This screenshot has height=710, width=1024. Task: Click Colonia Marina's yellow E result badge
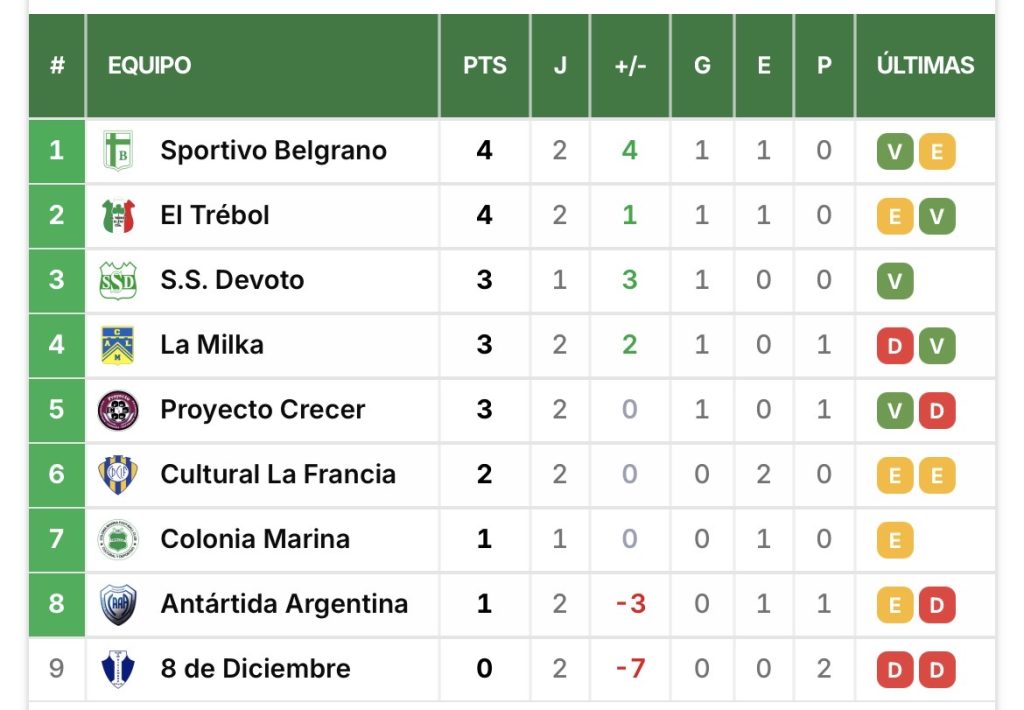[895, 540]
